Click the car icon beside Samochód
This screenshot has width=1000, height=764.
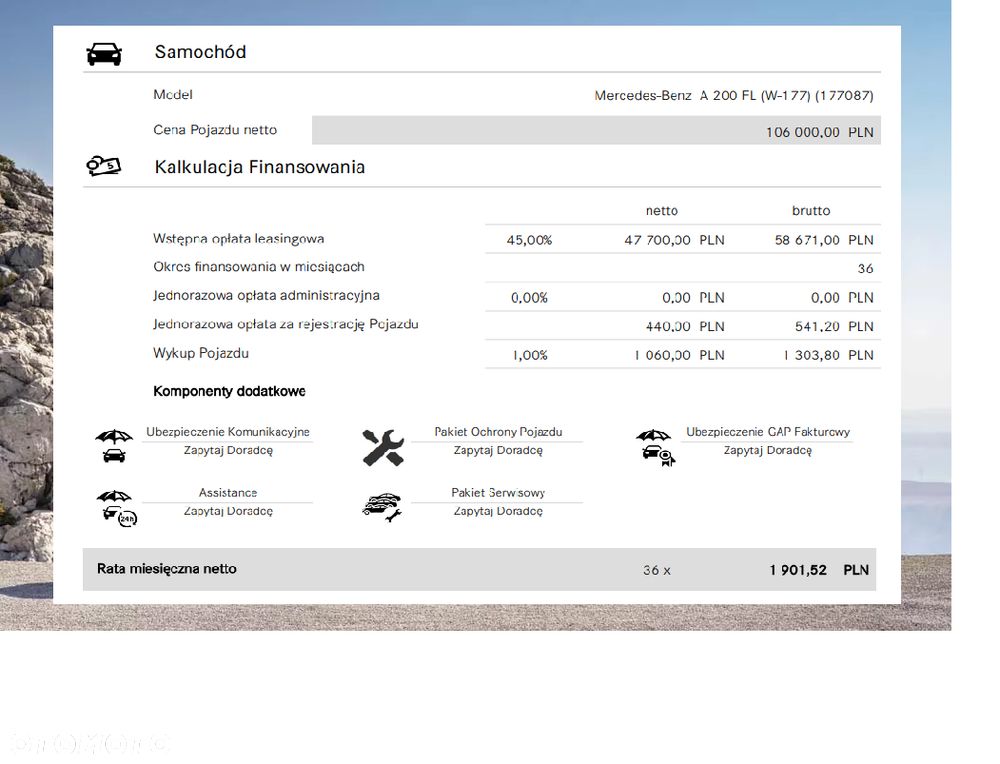(x=104, y=54)
